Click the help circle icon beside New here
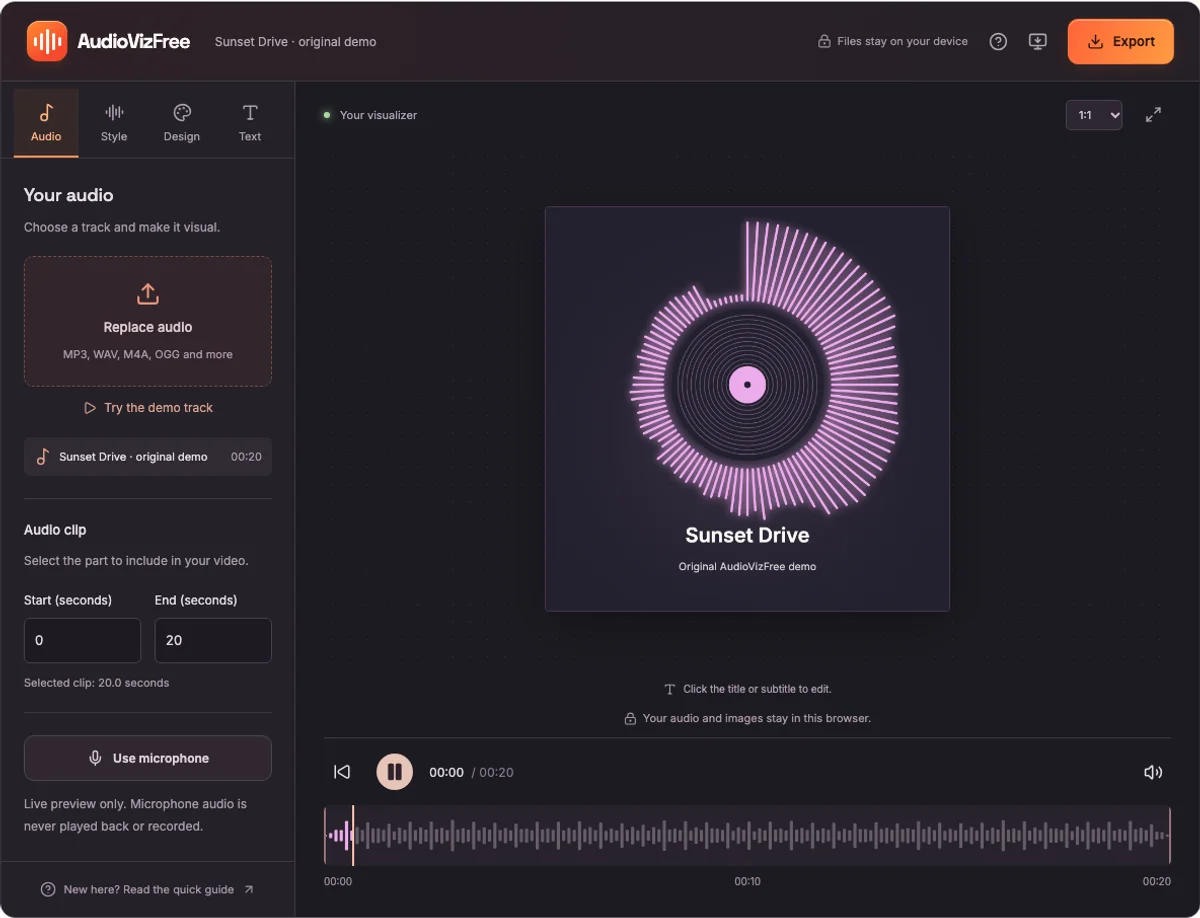The image size is (1200, 918). 47,890
